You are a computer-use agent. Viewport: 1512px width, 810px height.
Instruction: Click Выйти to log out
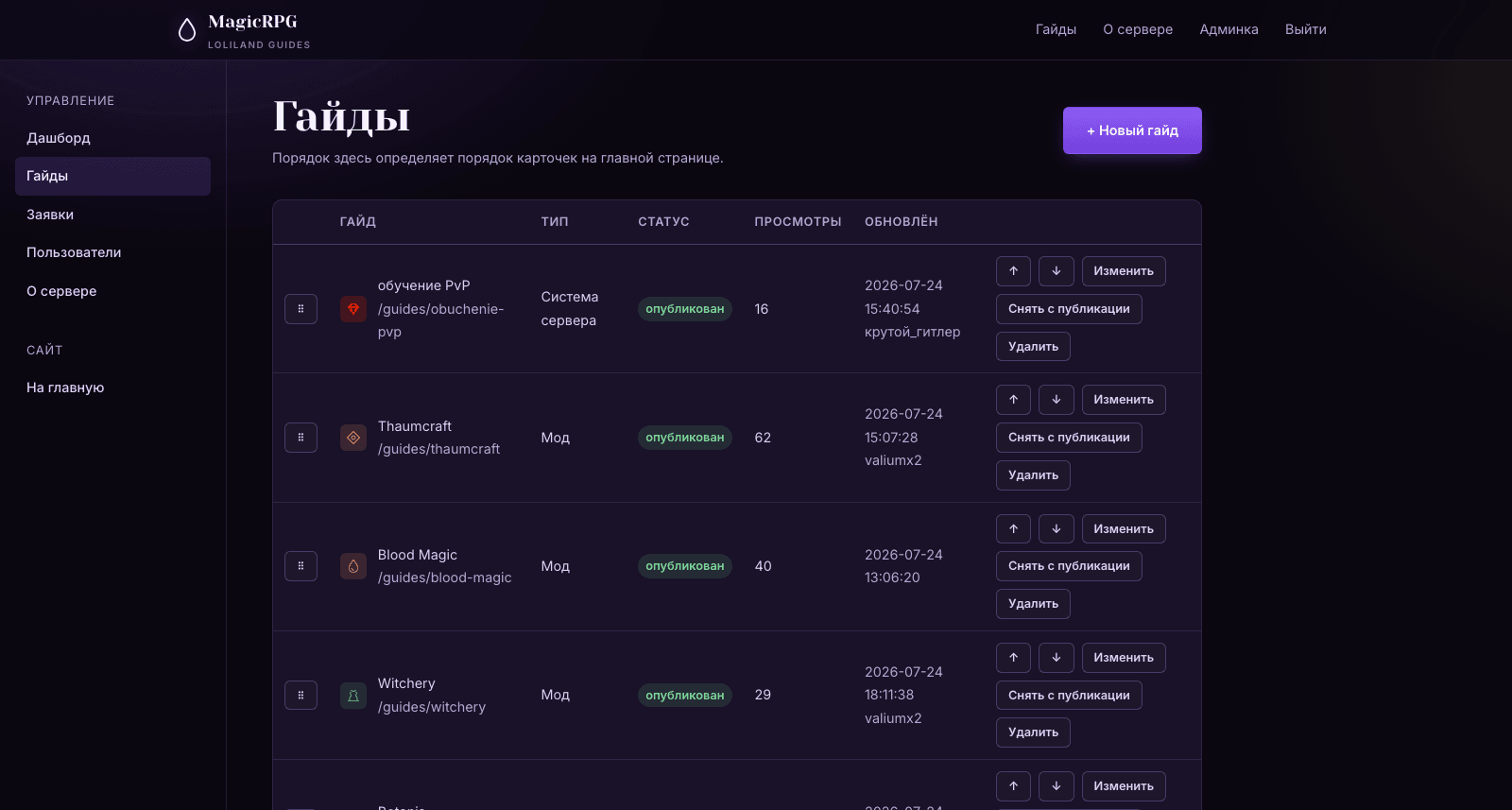coord(1305,29)
